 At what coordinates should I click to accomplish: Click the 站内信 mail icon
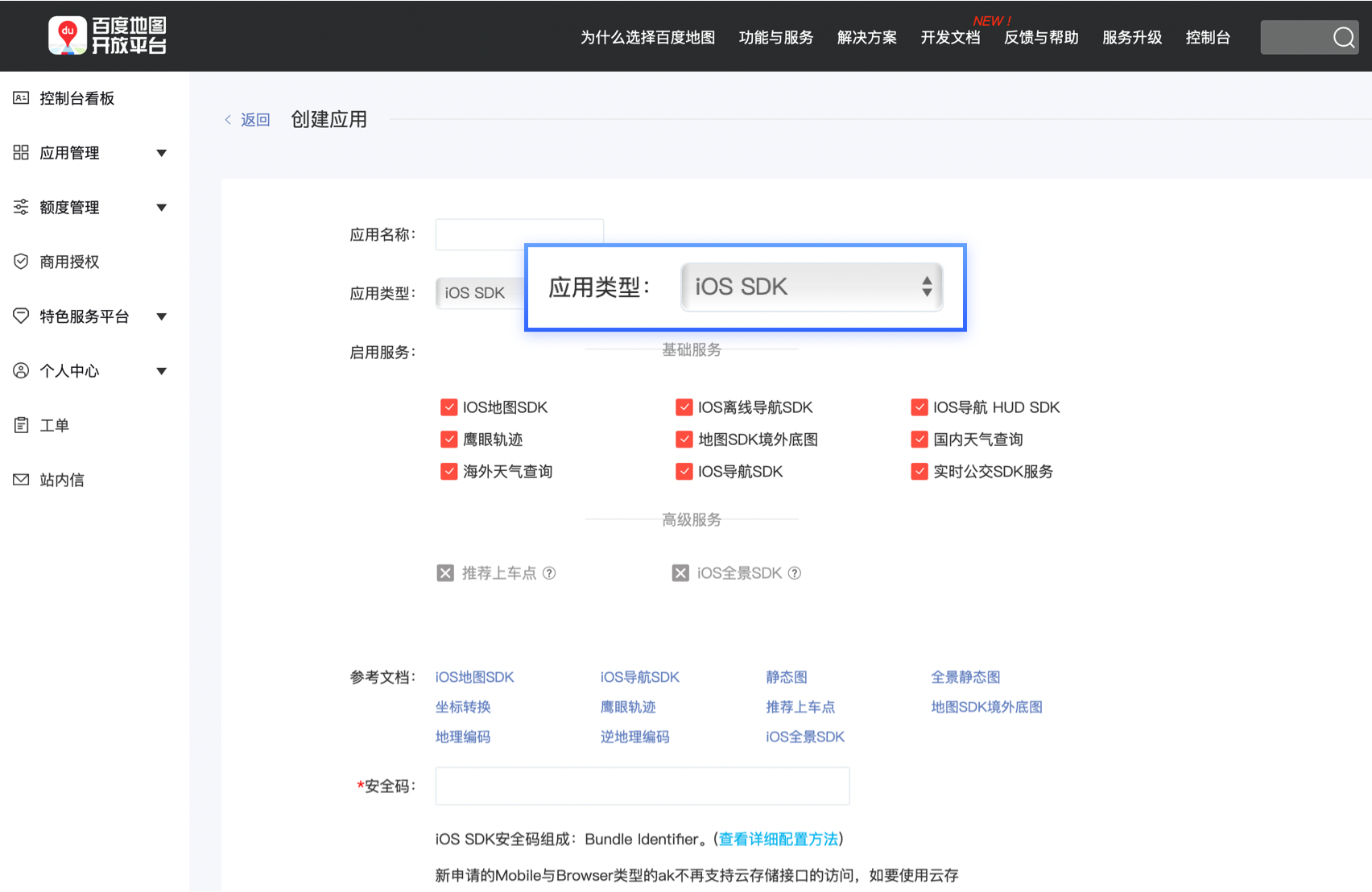click(x=20, y=479)
